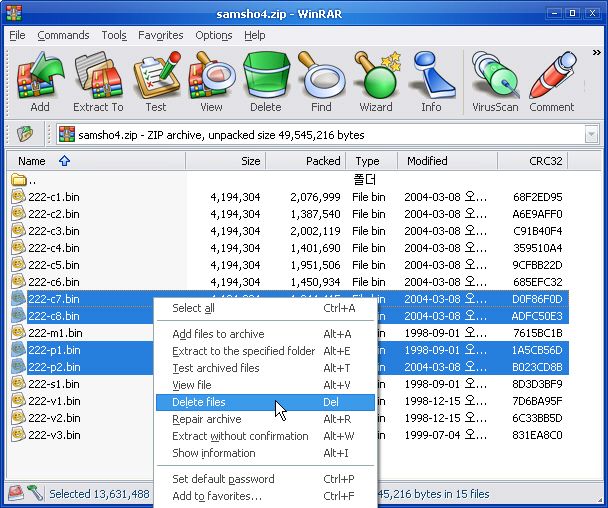Sort by the Packed column header
608x508 pixels.
coord(306,161)
